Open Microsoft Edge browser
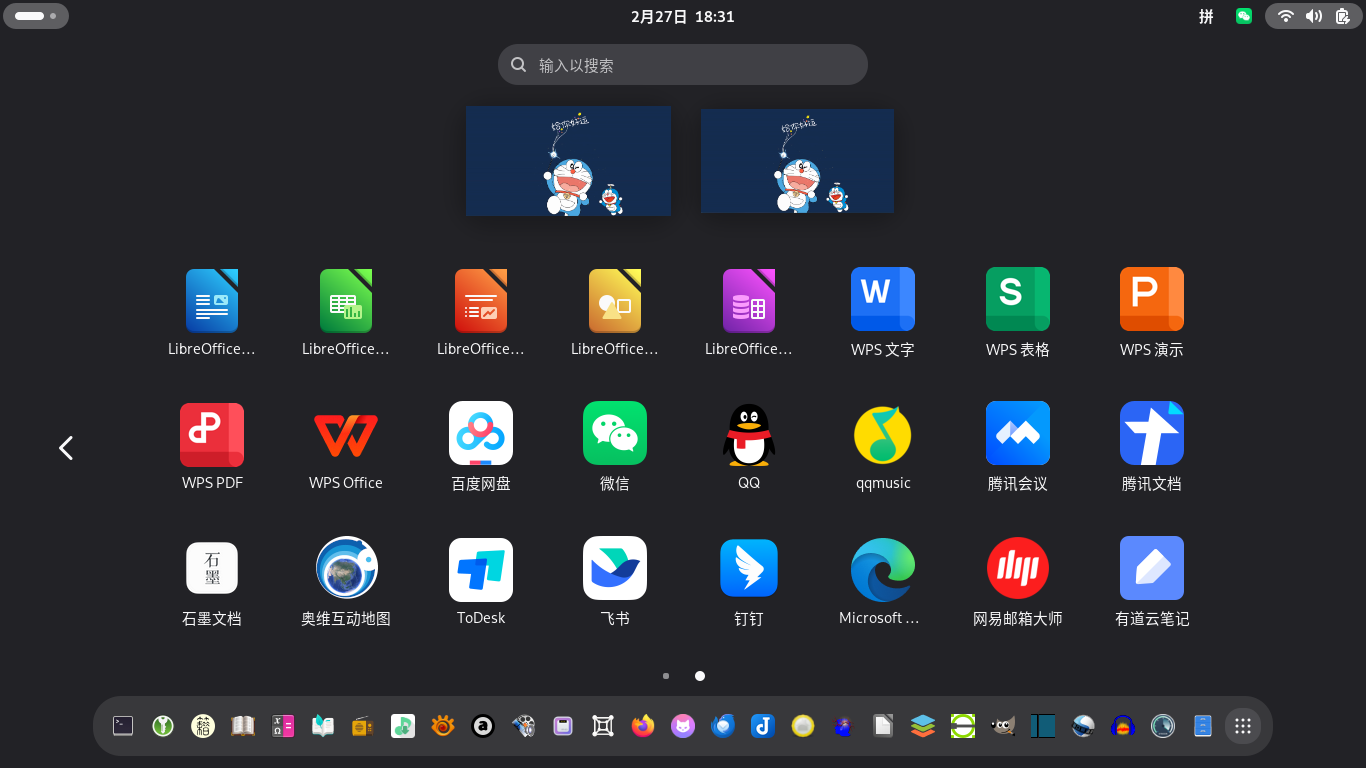Screen dimensions: 1366x768 (x=881, y=570)
